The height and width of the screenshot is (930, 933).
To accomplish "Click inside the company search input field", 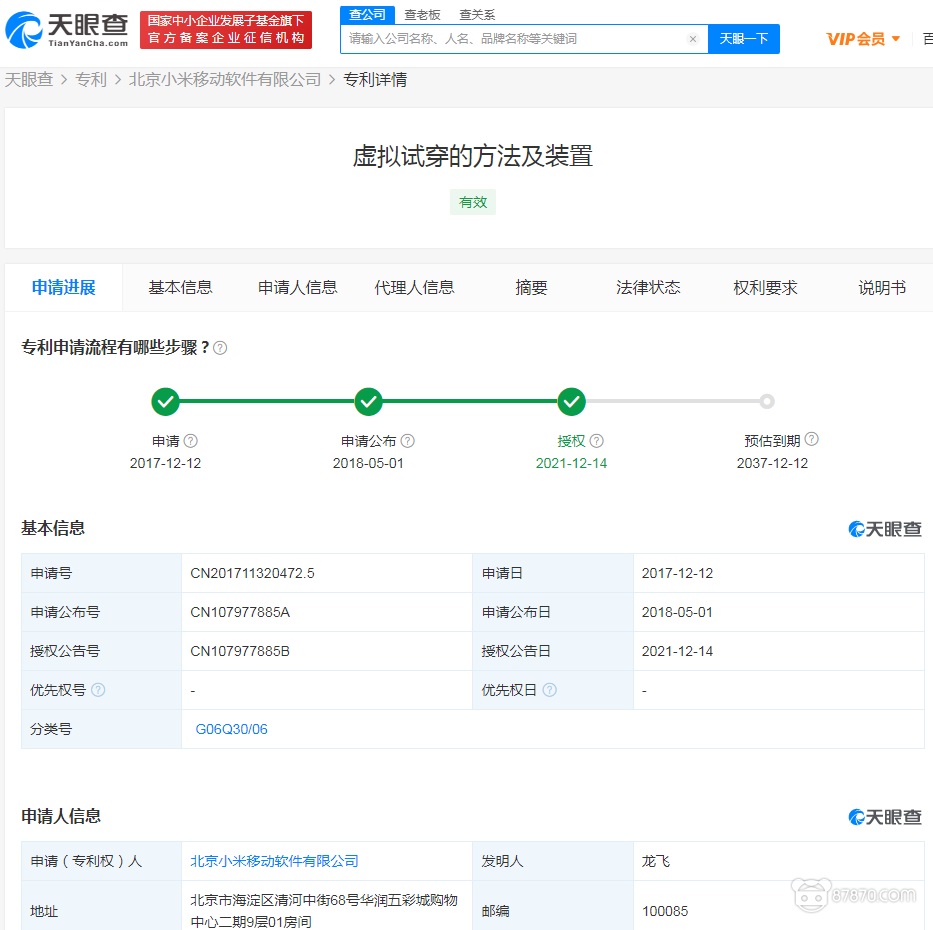I will (x=510, y=38).
